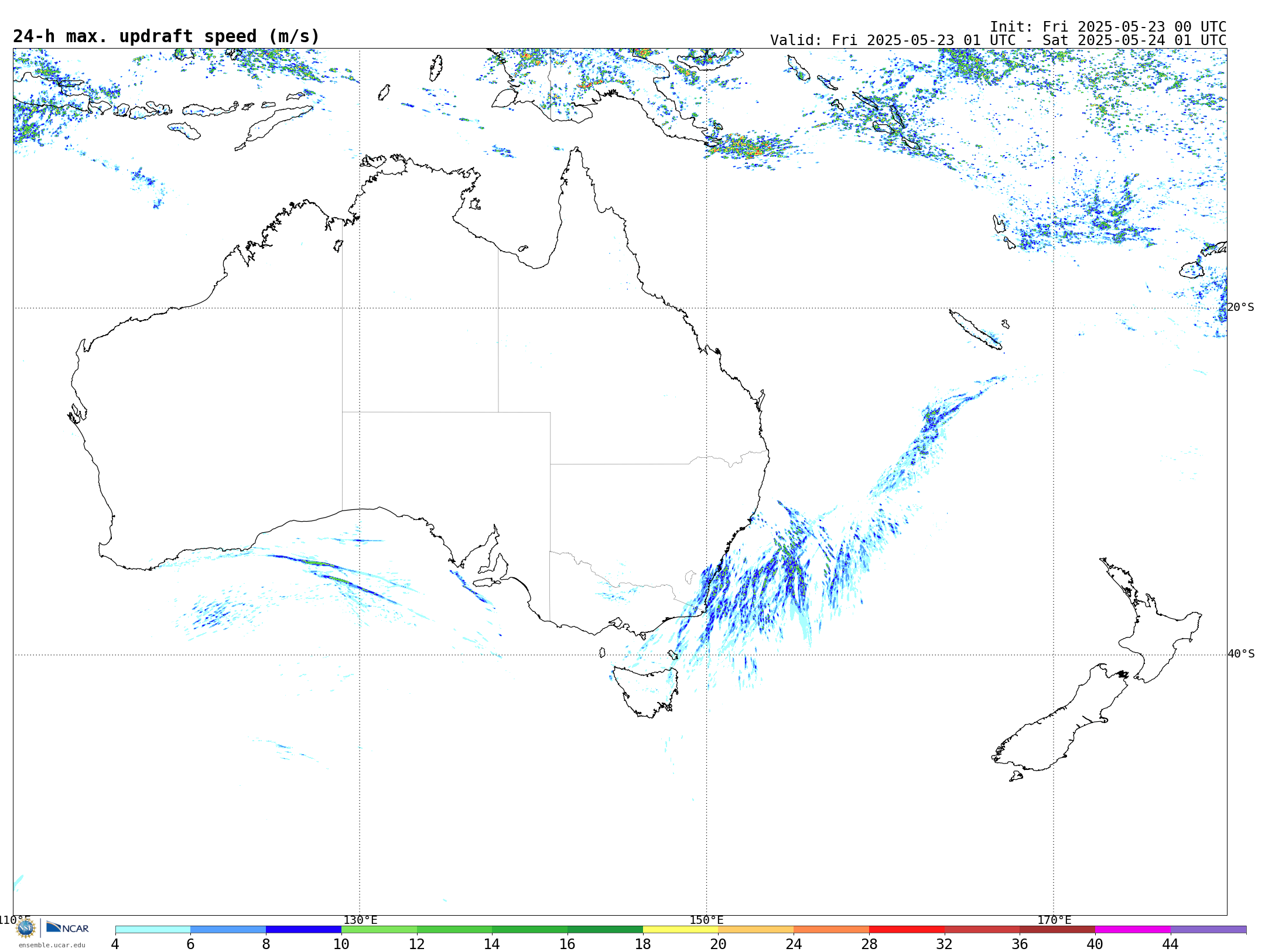
Task: Click the colorbar tick label "18"
Action: [x=643, y=944]
